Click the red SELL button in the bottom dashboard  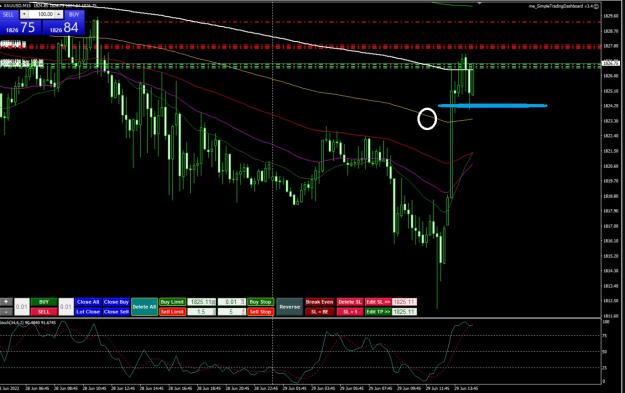(44, 312)
